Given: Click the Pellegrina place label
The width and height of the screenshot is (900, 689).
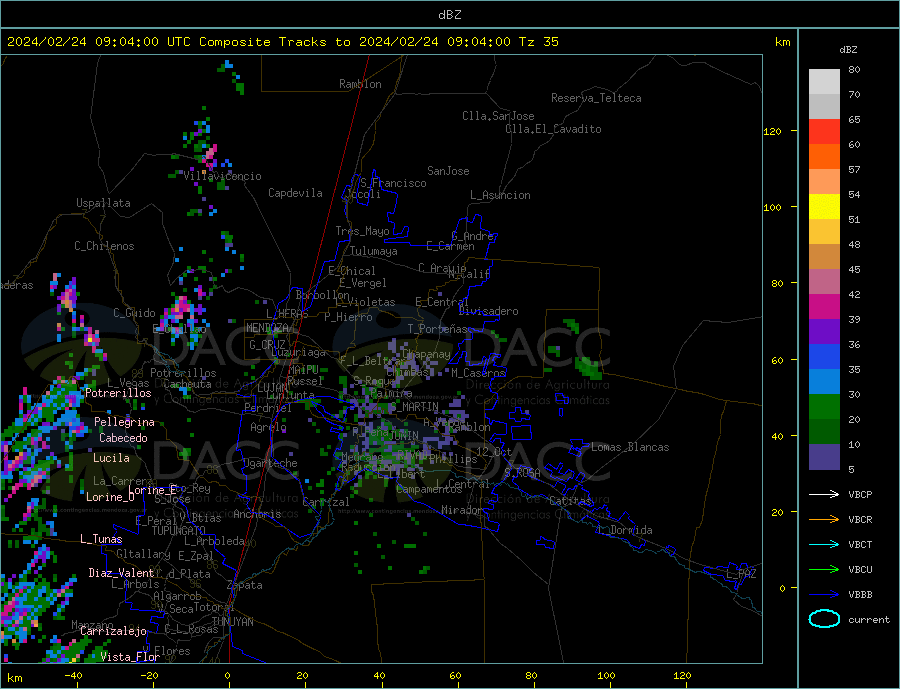Looking at the screenshot, I should [125, 423].
